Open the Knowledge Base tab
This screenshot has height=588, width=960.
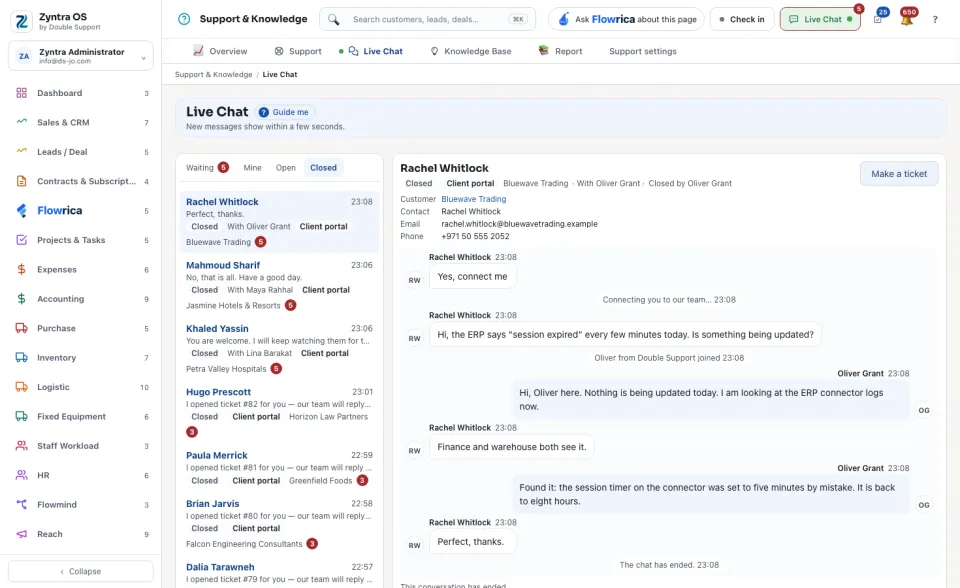pos(470,51)
